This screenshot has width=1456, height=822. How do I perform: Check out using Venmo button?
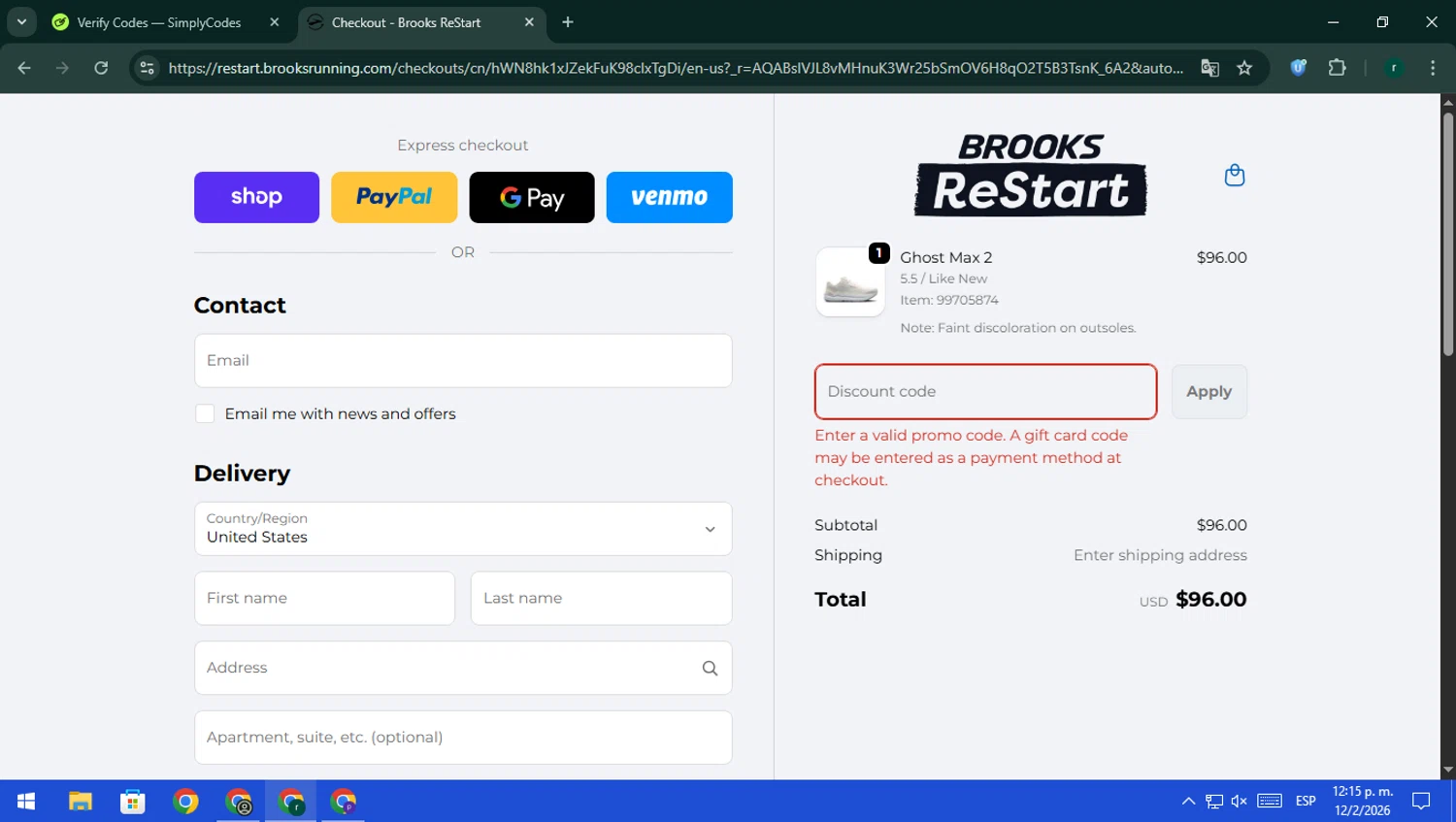pyautogui.click(x=670, y=197)
